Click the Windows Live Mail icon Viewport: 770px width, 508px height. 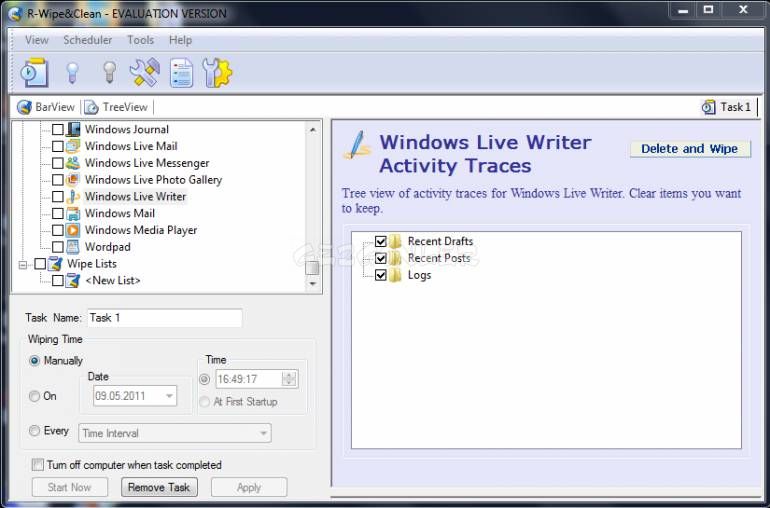[73, 146]
